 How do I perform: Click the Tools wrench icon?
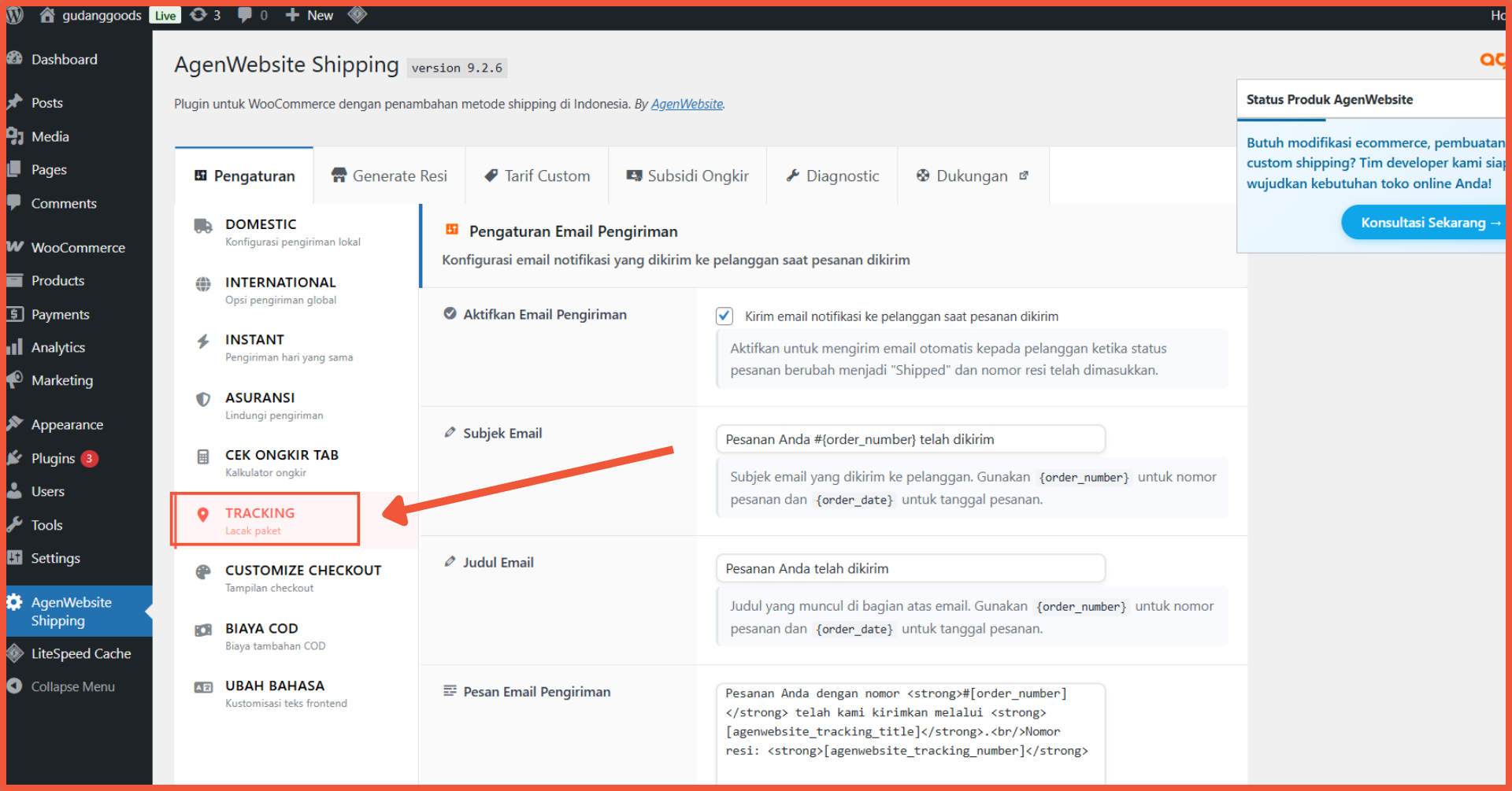pyautogui.click(x=14, y=524)
